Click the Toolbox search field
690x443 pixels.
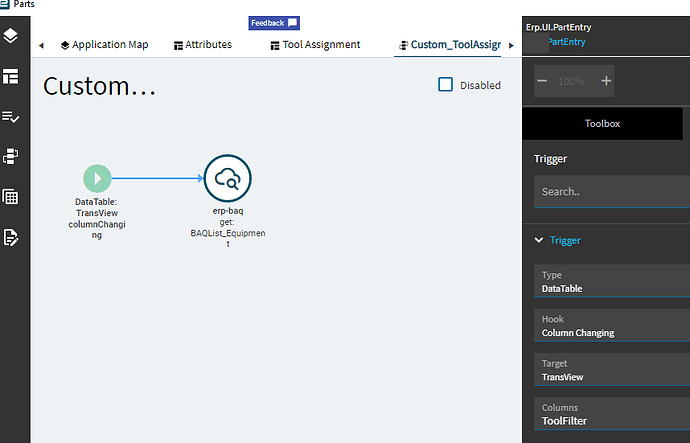click(x=612, y=191)
